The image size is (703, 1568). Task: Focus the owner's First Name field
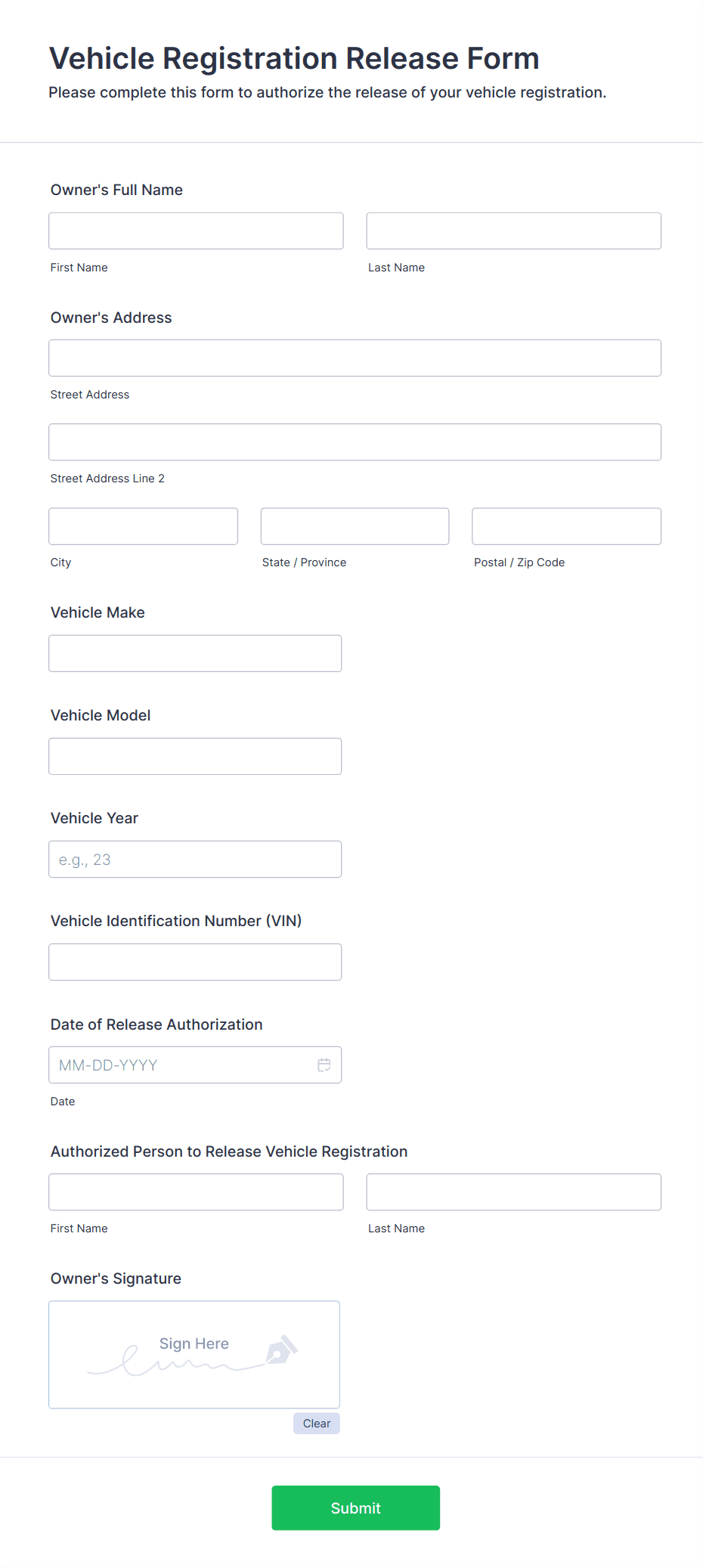click(196, 231)
